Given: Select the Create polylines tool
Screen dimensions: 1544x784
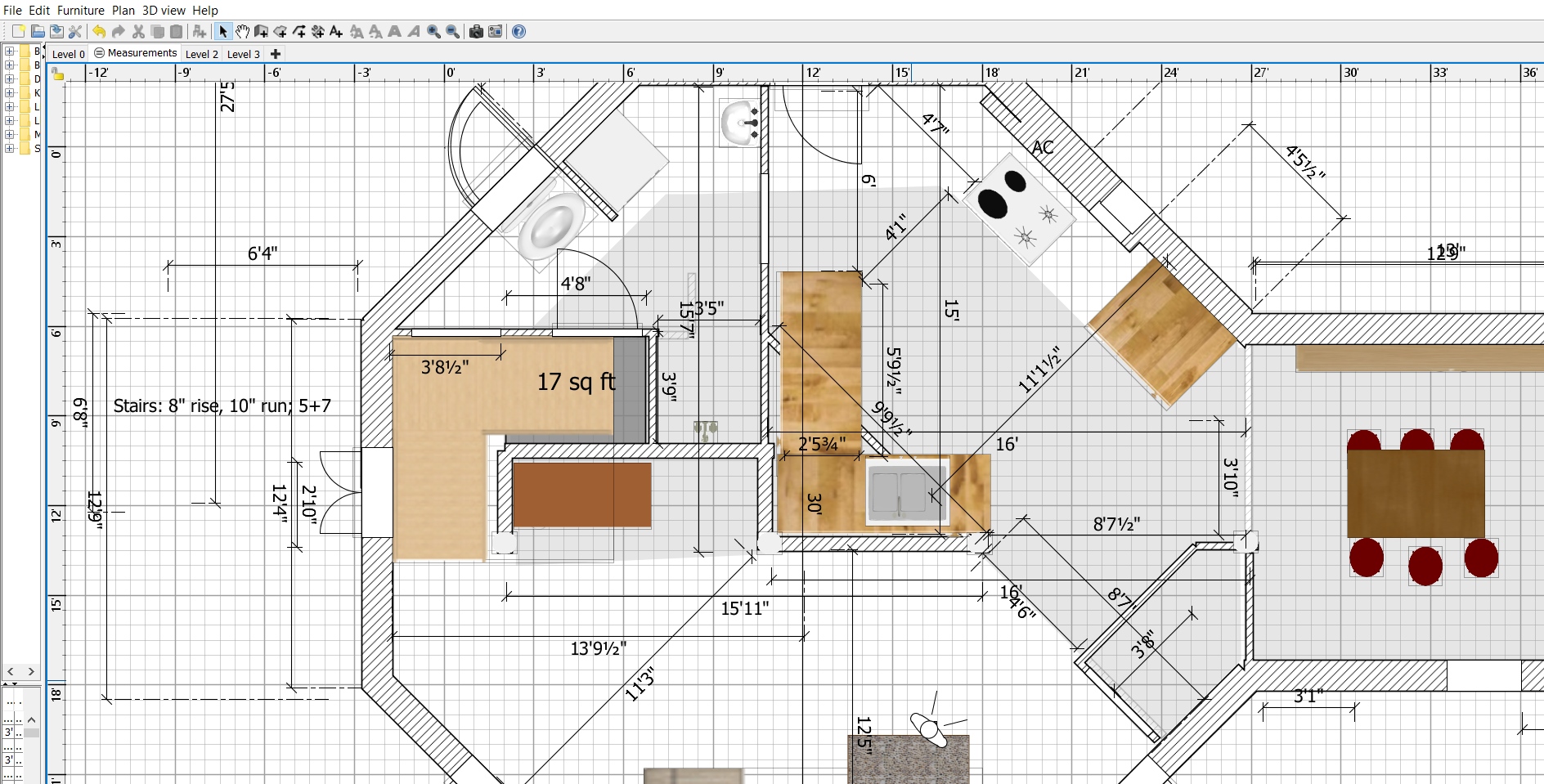Looking at the screenshot, I should [x=299, y=31].
